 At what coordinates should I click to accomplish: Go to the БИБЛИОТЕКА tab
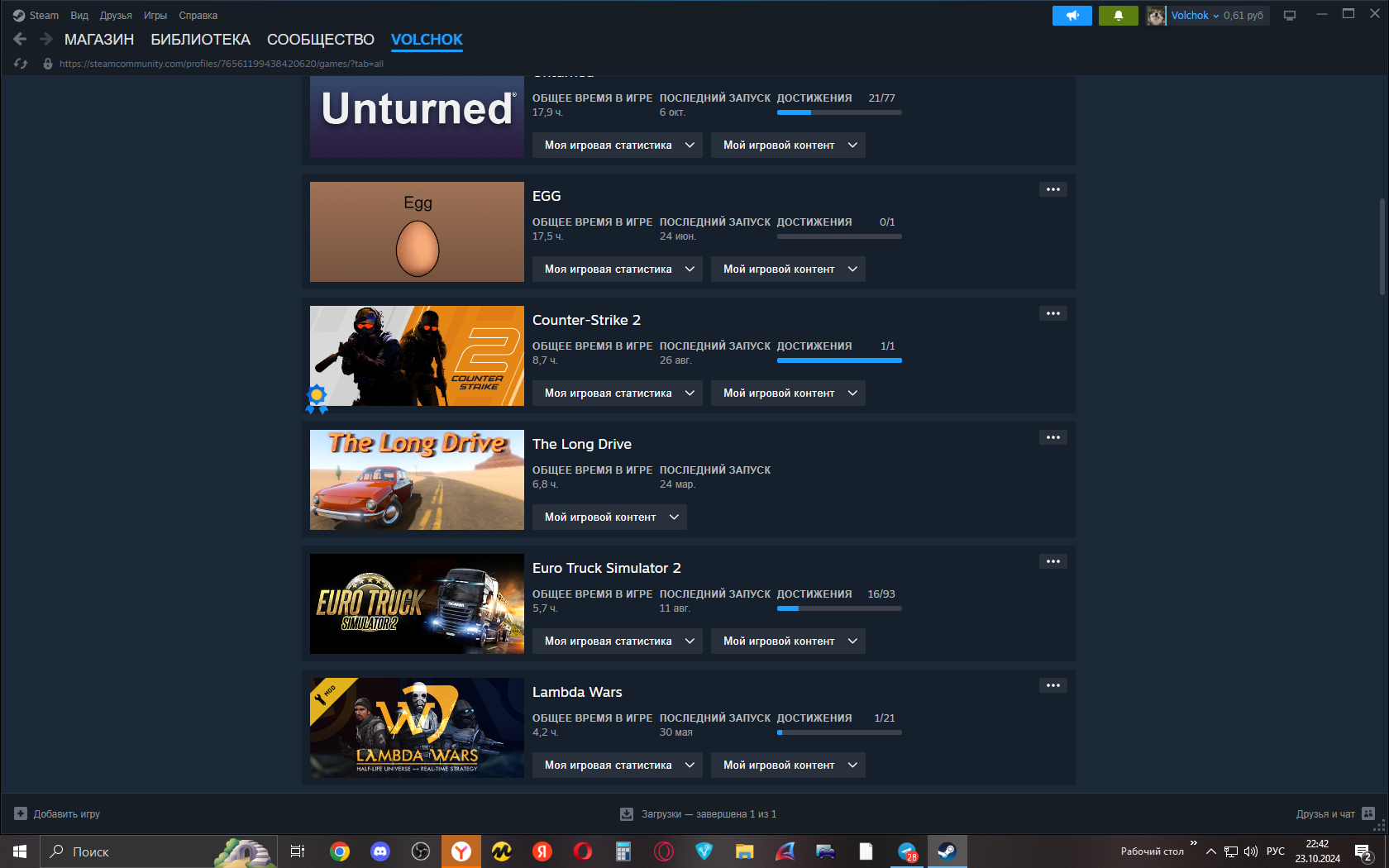[x=200, y=40]
